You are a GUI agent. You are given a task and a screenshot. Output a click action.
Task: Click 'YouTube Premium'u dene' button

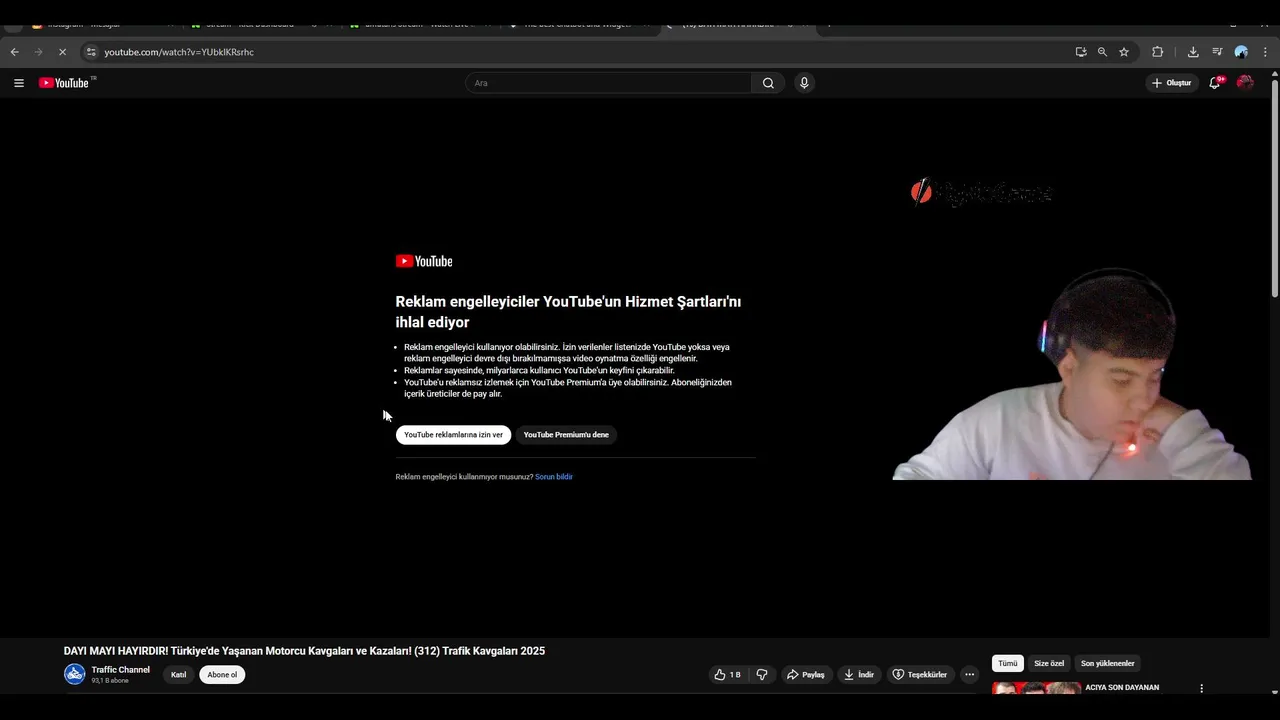pyautogui.click(x=566, y=435)
